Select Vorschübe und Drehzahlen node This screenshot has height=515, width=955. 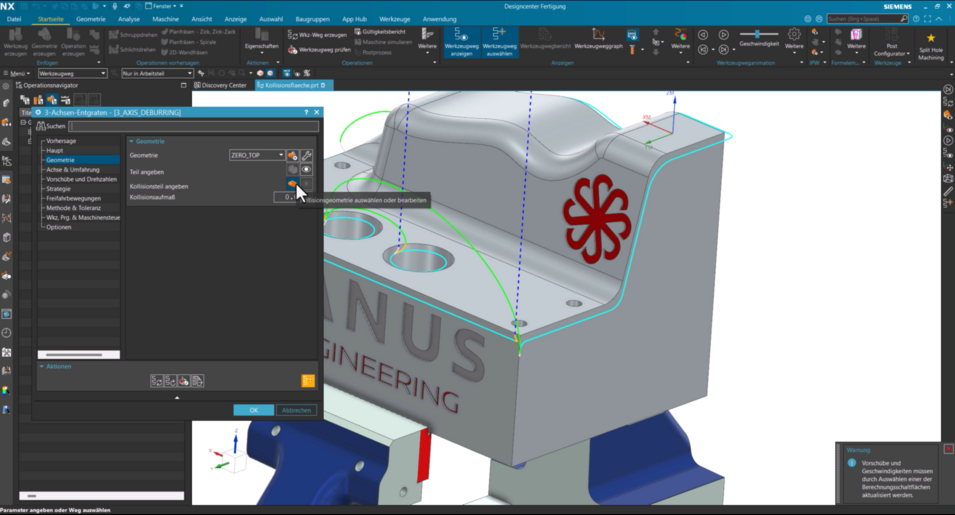click(82, 180)
